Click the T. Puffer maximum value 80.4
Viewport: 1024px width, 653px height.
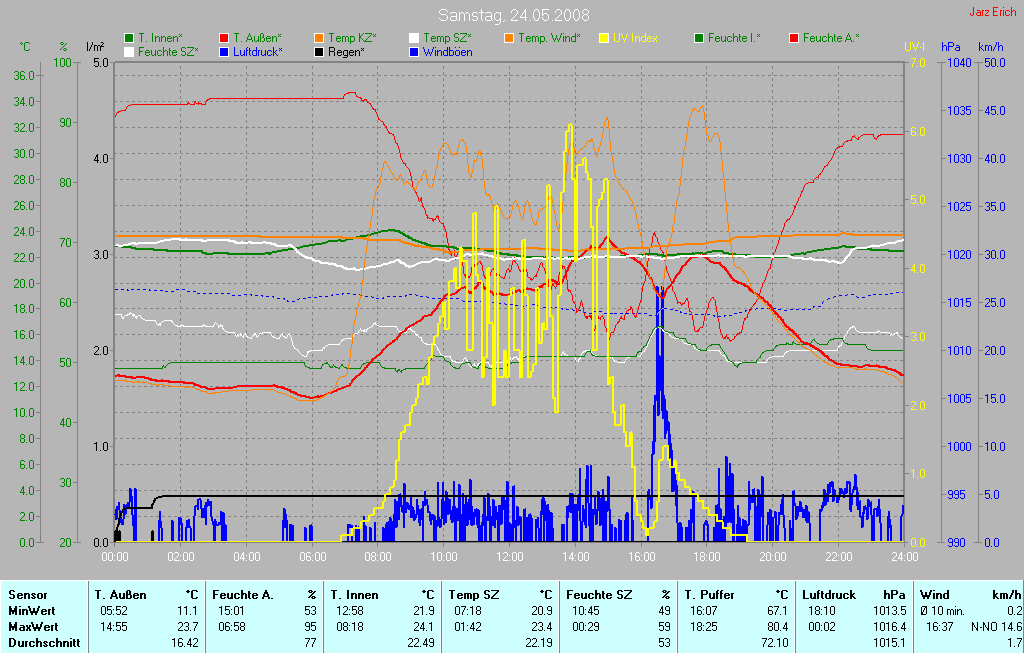[x=777, y=627]
